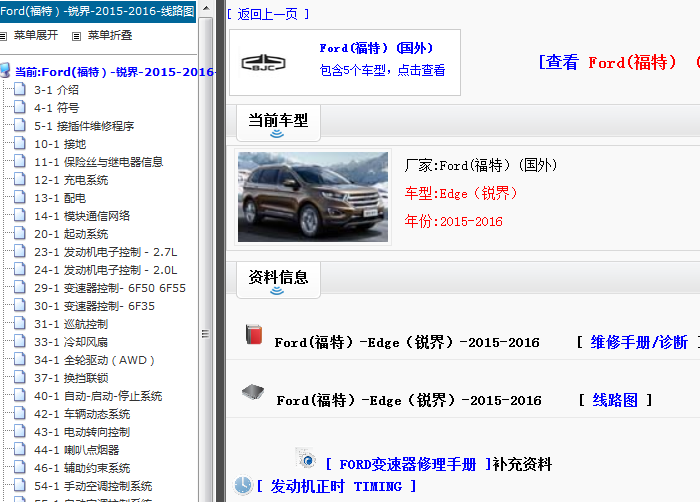This screenshot has width=700, height=502.
Task: Click the title bar Ford(福特)-锐界-2015-2016-线路图
Action: click(x=98, y=11)
